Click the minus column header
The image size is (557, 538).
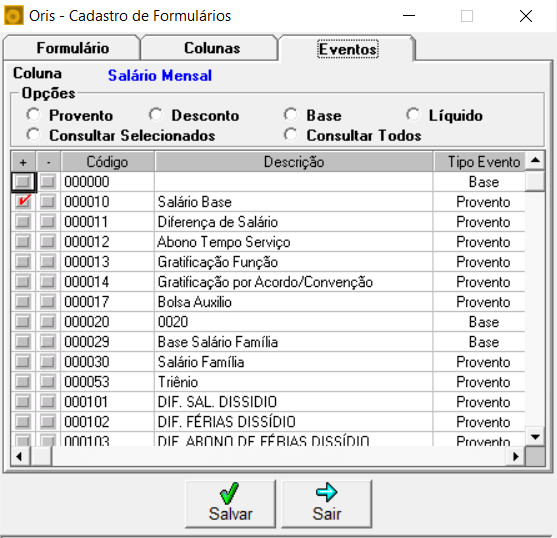coord(48,162)
